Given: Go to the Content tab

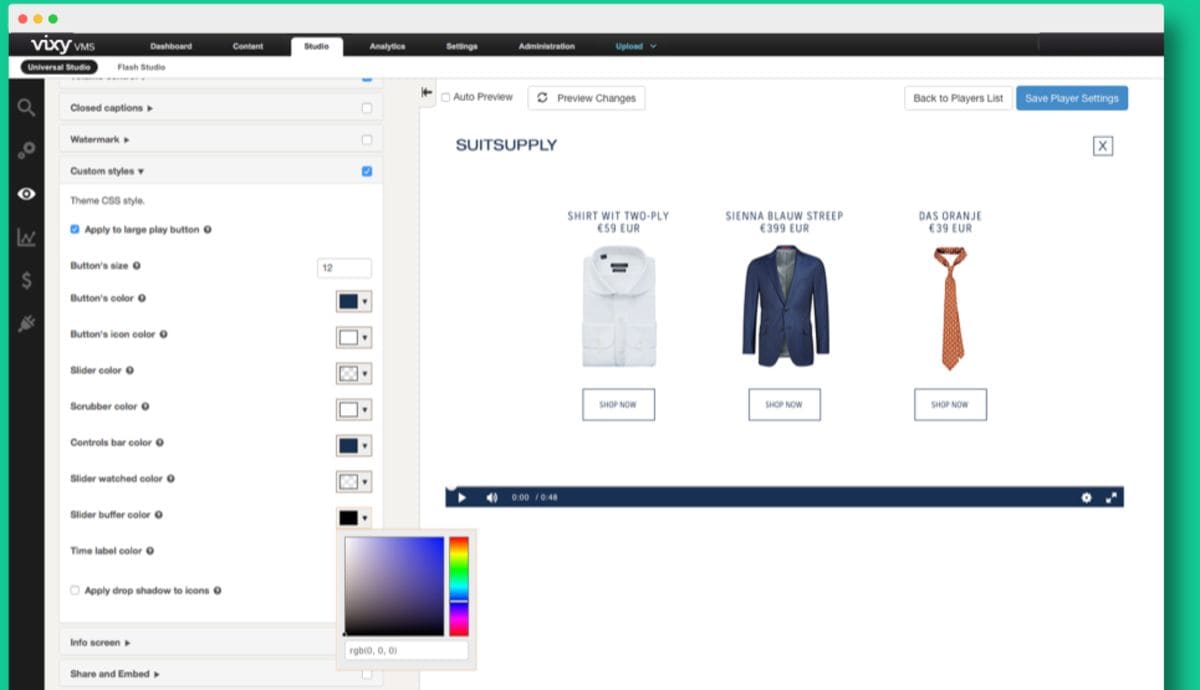Looking at the screenshot, I should [x=248, y=46].
